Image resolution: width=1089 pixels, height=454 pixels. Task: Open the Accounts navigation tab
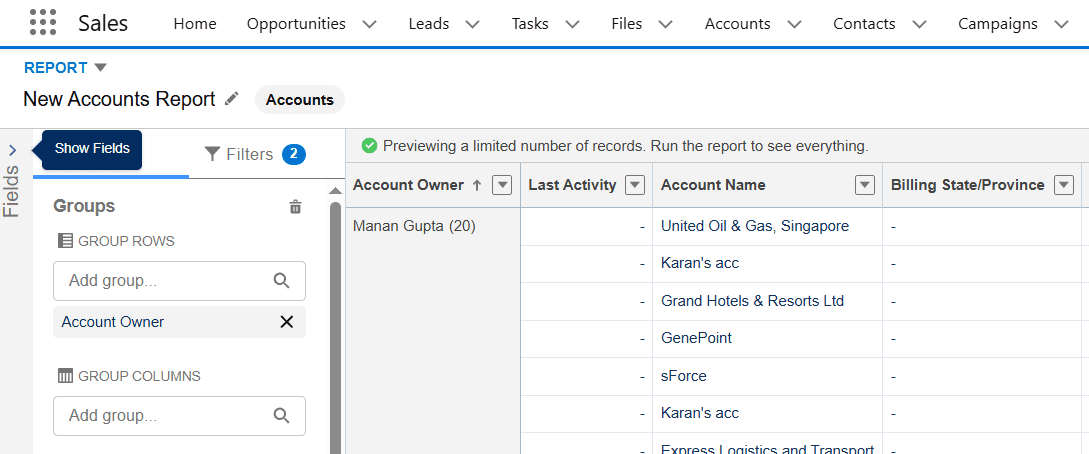coord(738,24)
